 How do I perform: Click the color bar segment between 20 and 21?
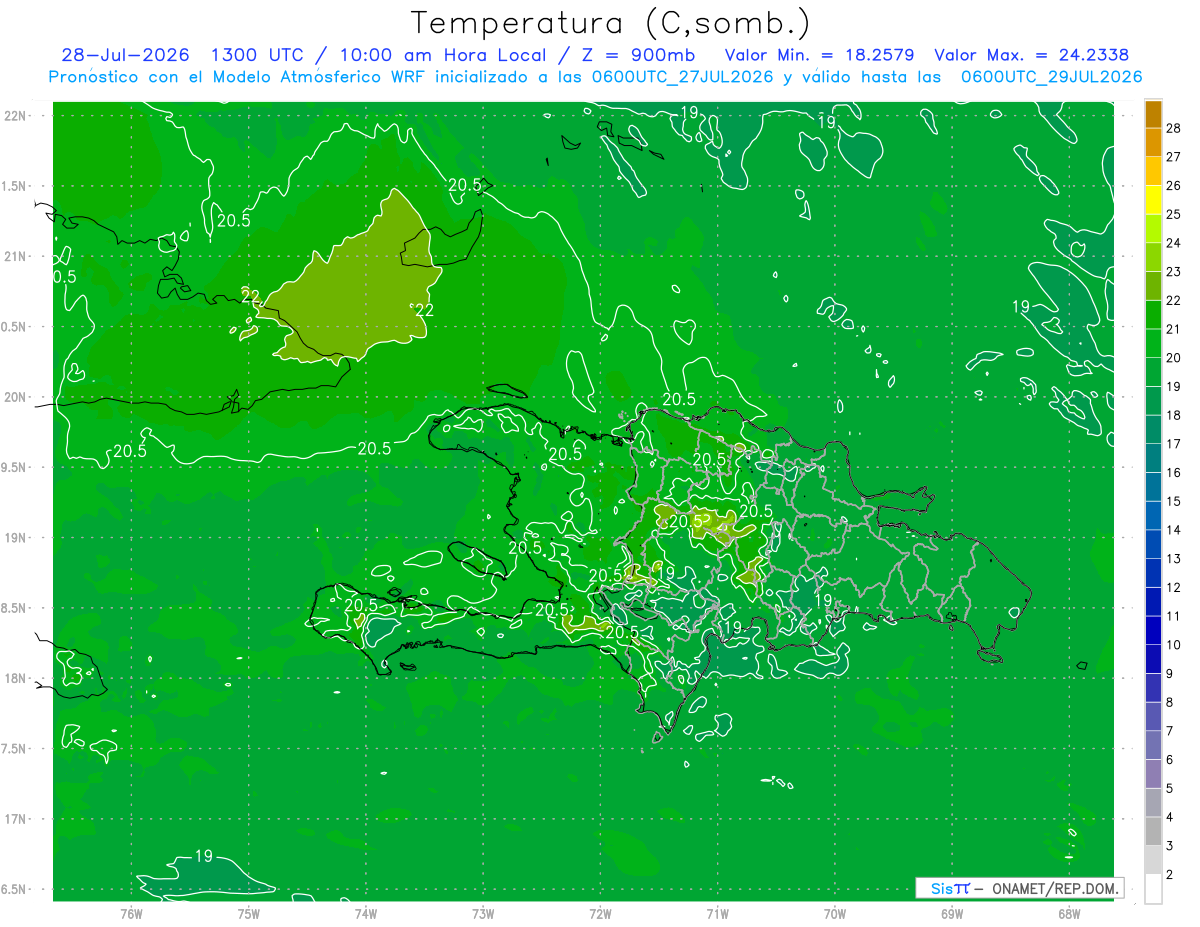(x=1153, y=344)
